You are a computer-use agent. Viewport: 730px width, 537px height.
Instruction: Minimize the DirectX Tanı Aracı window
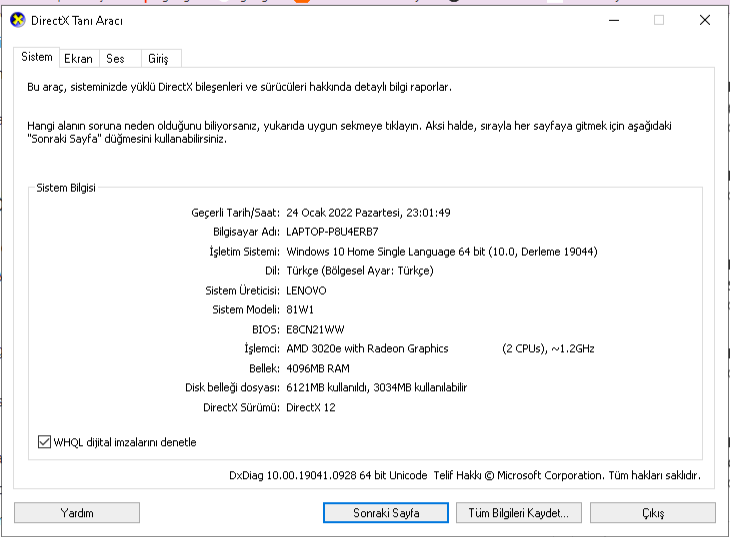pos(614,20)
